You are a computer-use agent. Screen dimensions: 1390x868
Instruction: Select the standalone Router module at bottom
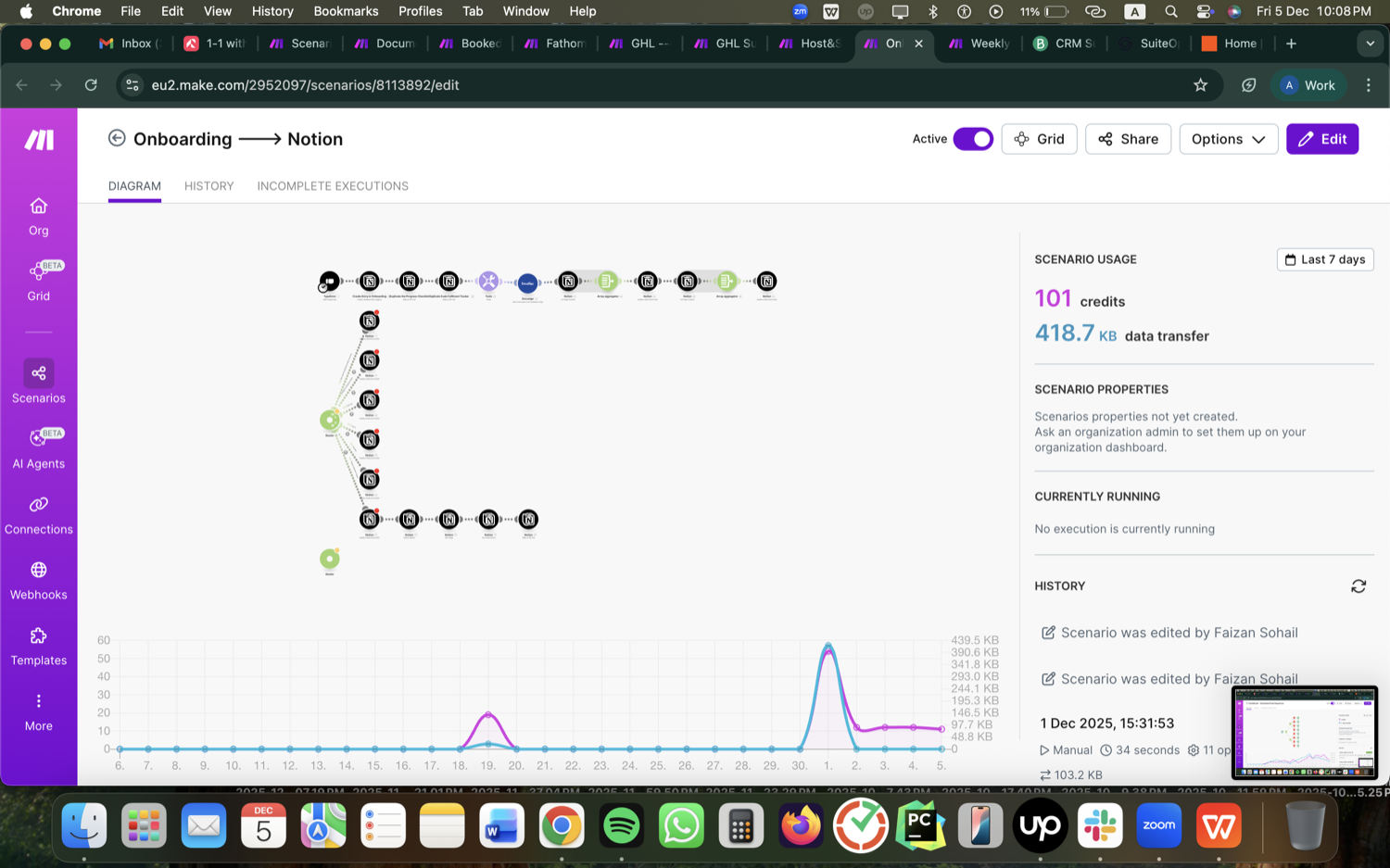tap(330, 559)
